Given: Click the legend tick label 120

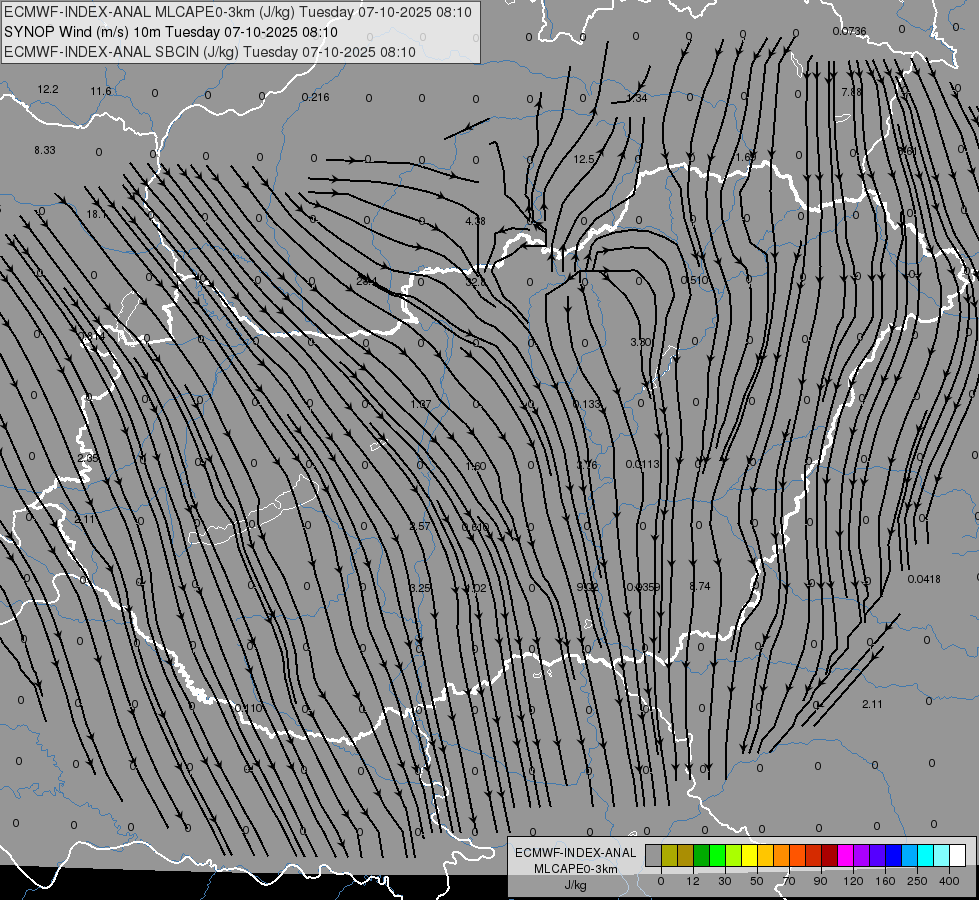Looking at the screenshot, I should pos(853,881).
